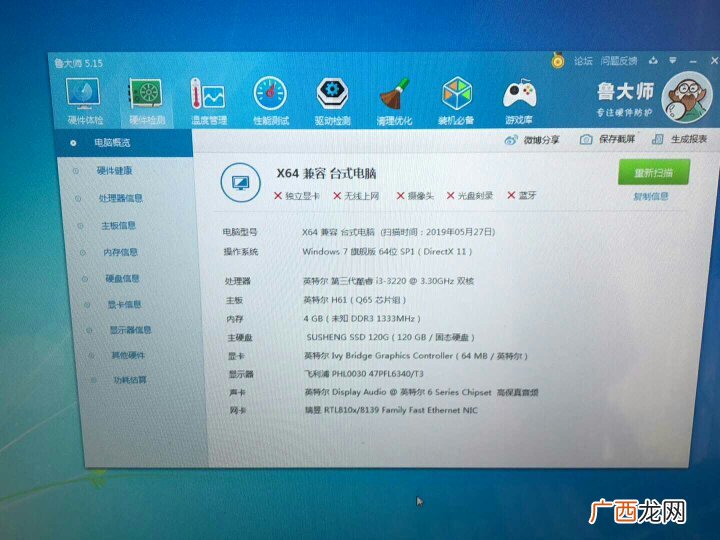This screenshot has width=720, height=540.
Task: Select 显卡信息 in the sidebar
Action: tap(124, 304)
